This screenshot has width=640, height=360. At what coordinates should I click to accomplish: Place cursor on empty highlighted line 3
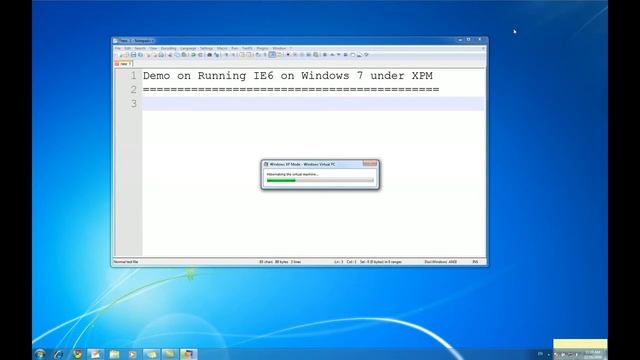313,104
